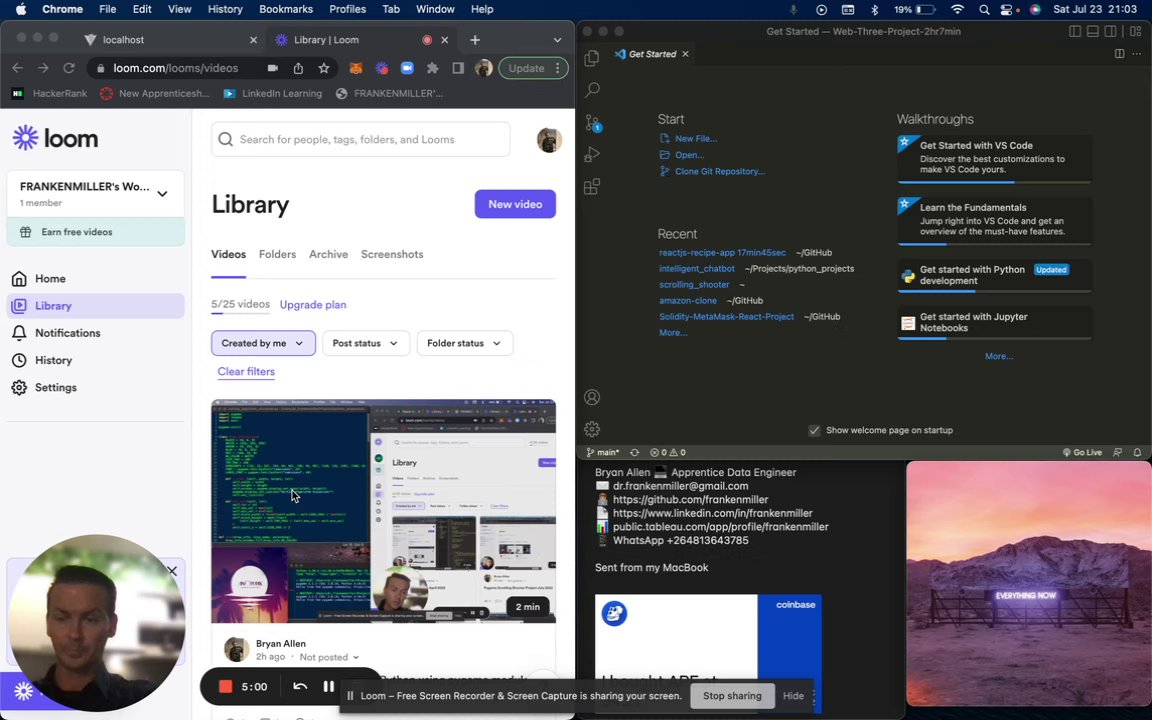Click the Loom search input field
Viewport: 1152px width, 720px height.
[361, 140]
